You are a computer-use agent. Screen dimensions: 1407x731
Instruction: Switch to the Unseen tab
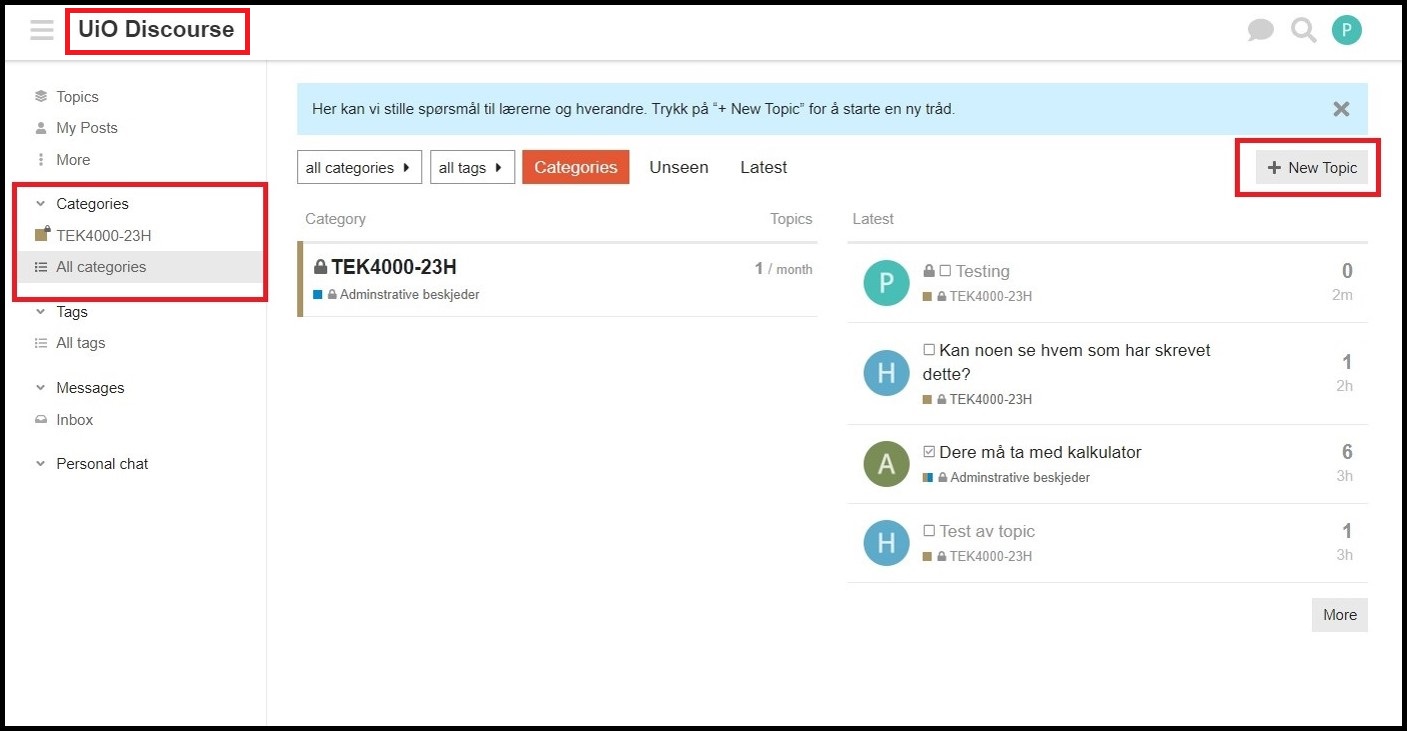[x=679, y=167]
